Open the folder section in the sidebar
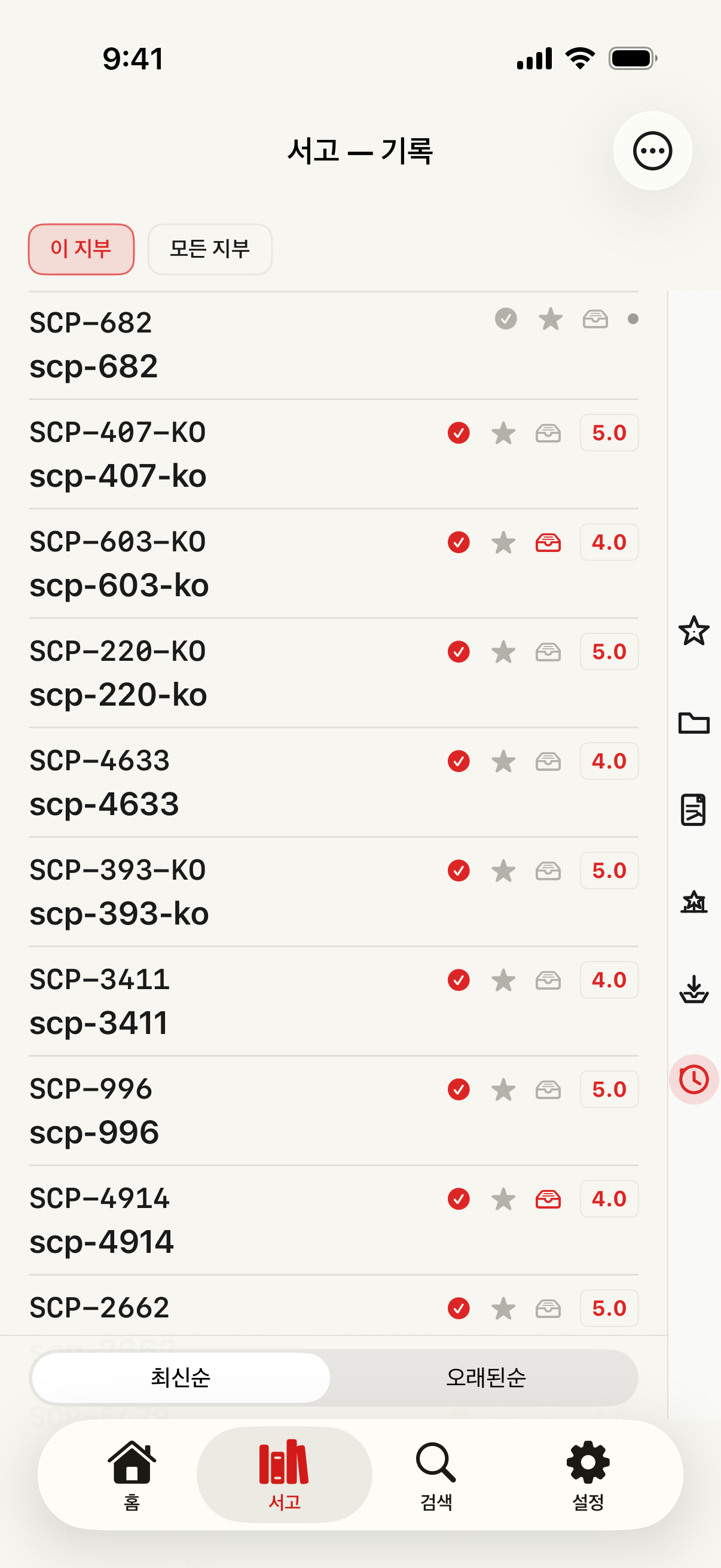The image size is (721, 1568). point(693,723)
